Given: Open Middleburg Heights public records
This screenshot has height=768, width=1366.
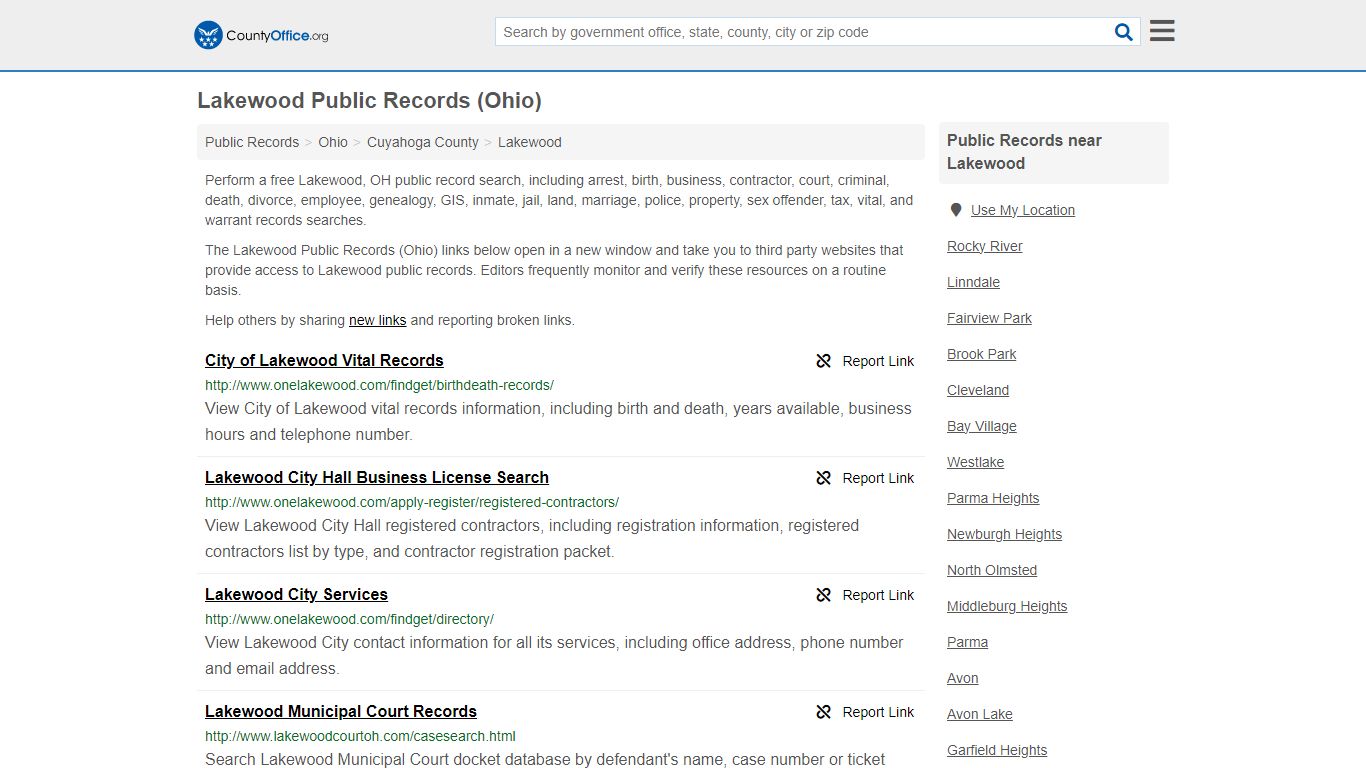Looking at the screenshot, I should click(1007, 606).
